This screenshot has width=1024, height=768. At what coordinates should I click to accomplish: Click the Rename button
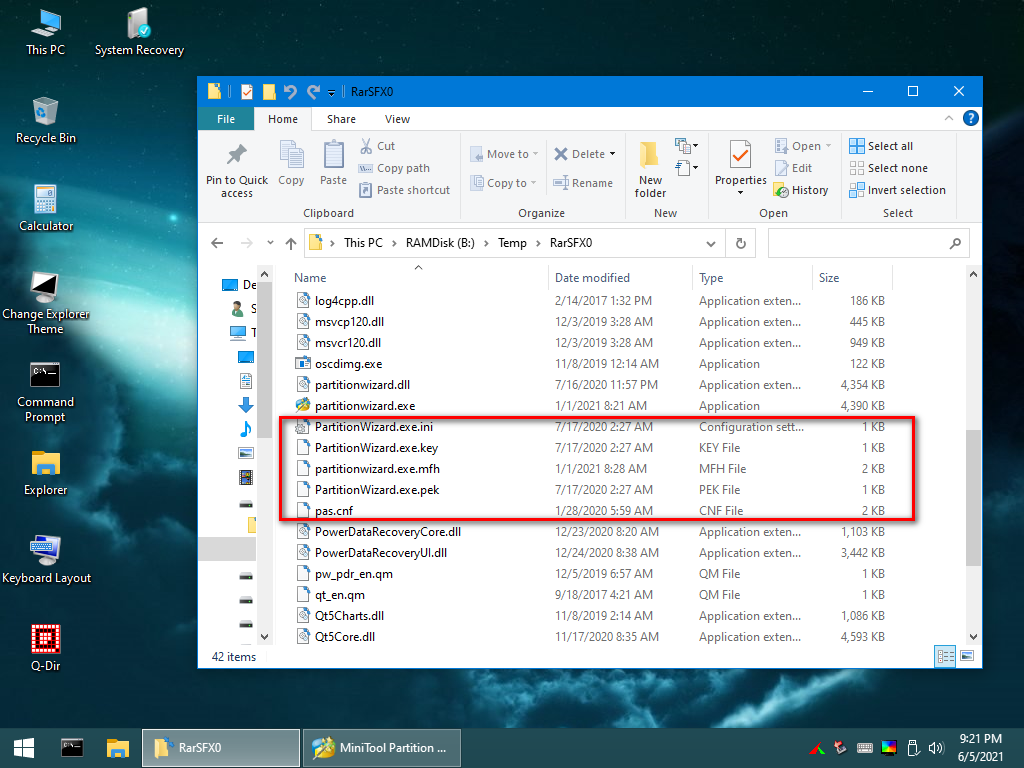point(583,183)
